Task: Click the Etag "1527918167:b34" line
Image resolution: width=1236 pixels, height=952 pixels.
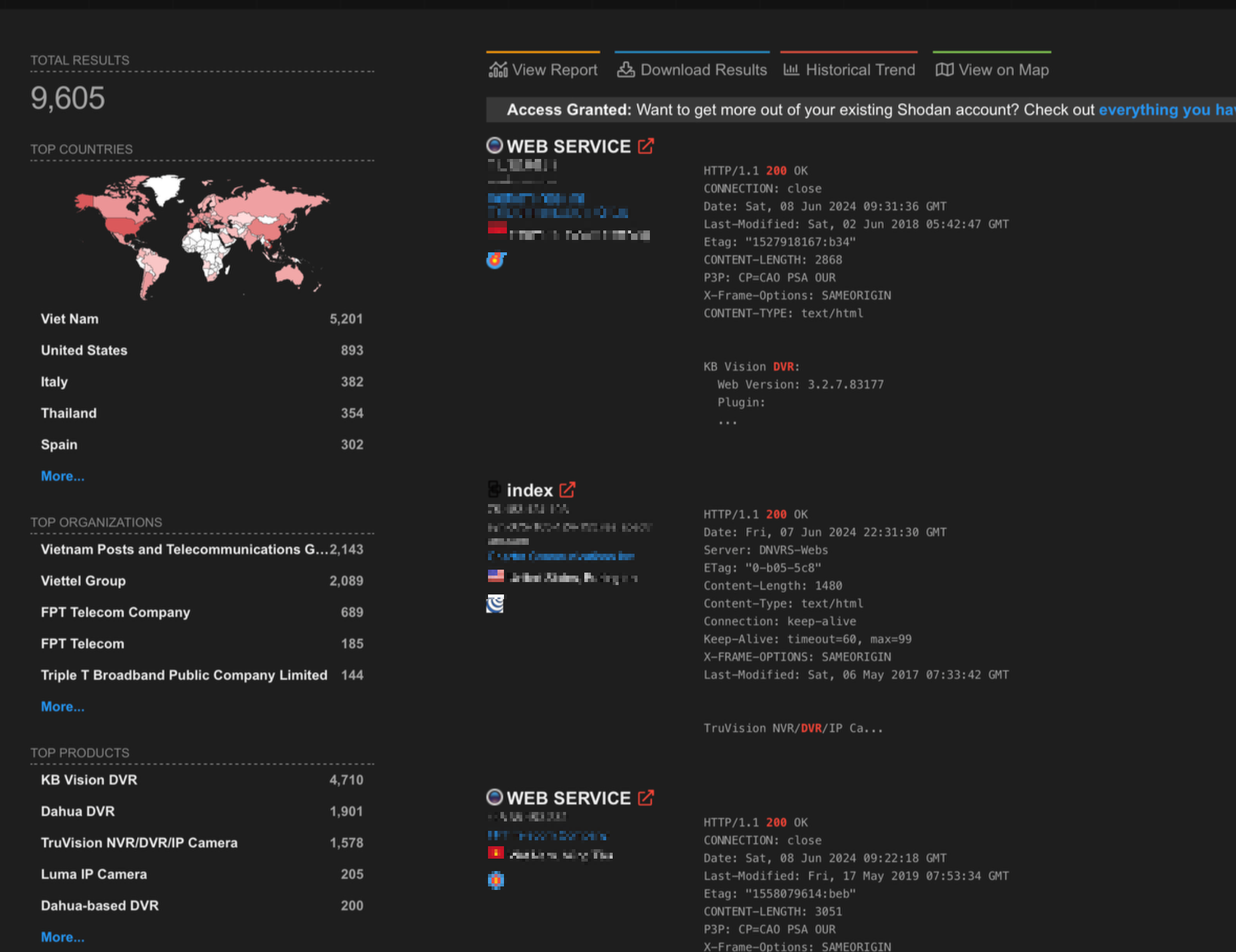Action: click(779, 242)
